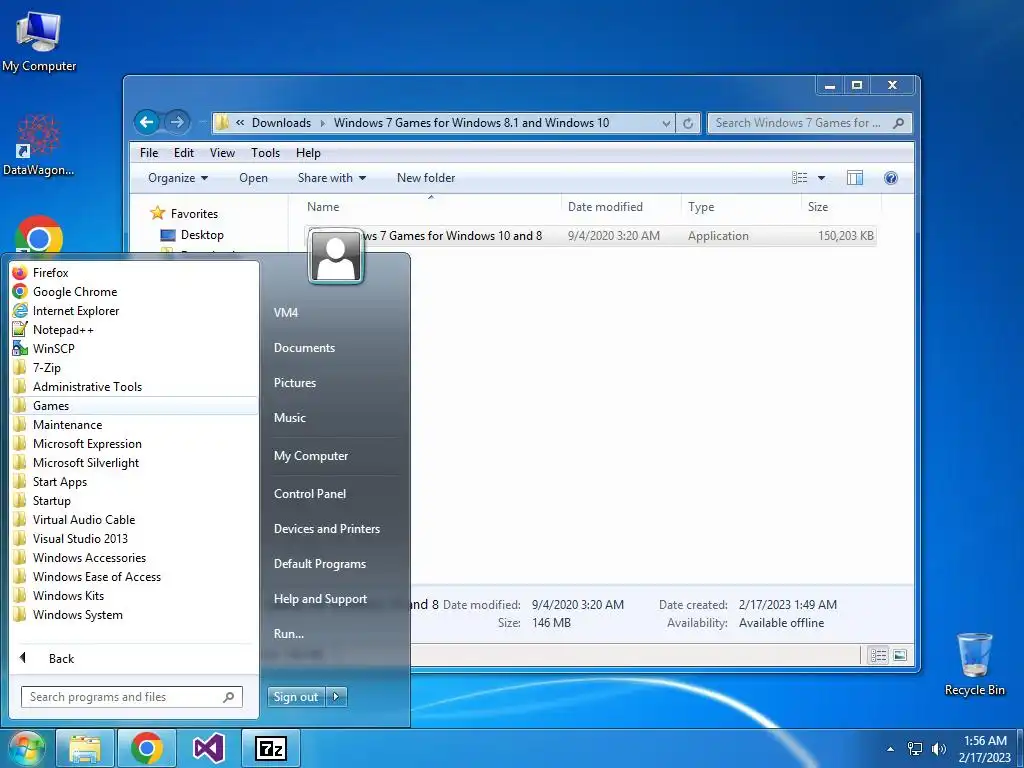The width and height of the screenshot is (1024, 768).
Task: Expand the Windows System folder
Action: point(134,614)
